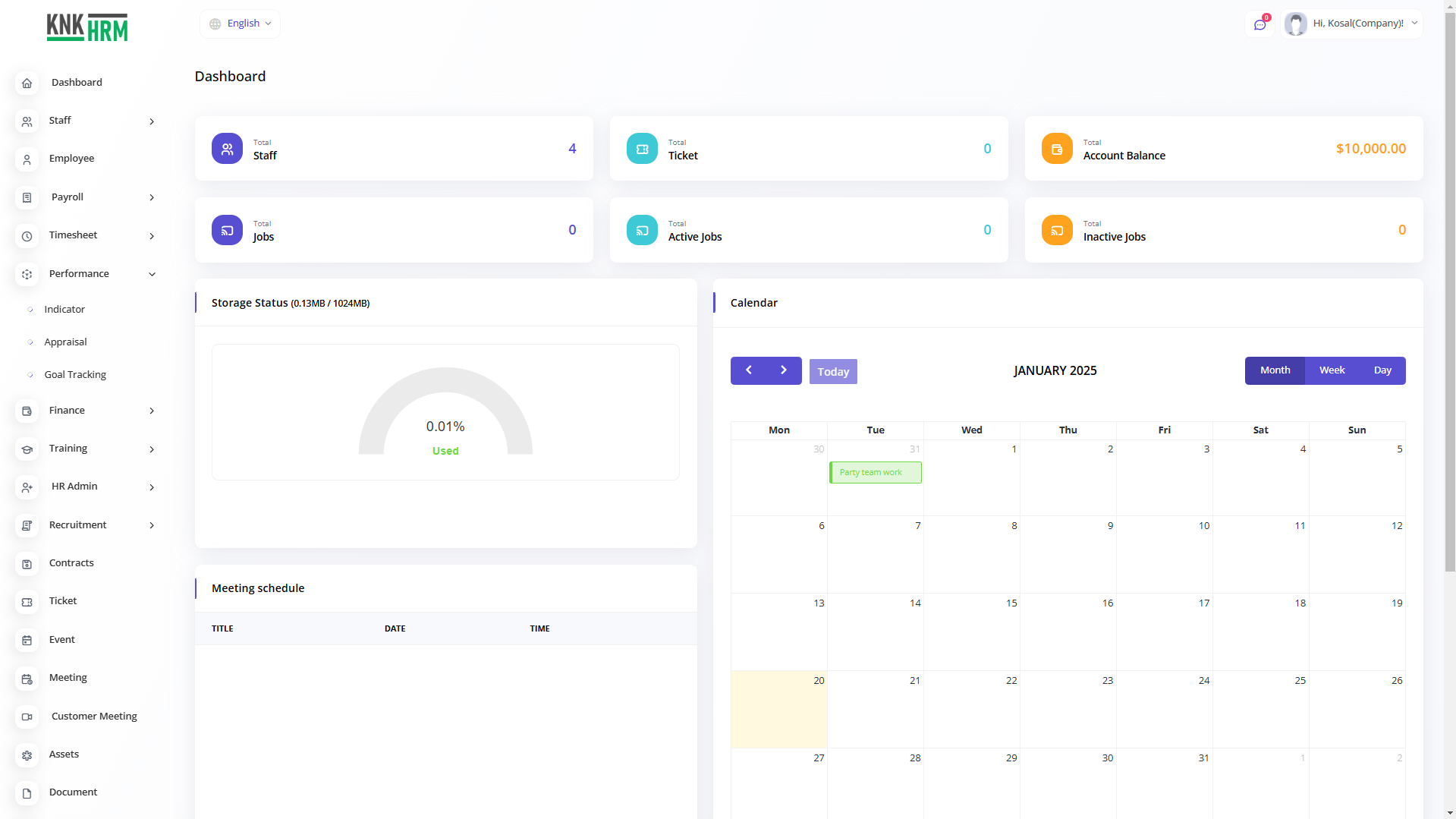Image resolution: width=1456 pixels, height=819 pixels.
Task: Click the Account Balance wallet icon
Action: tap(1057, 149)
